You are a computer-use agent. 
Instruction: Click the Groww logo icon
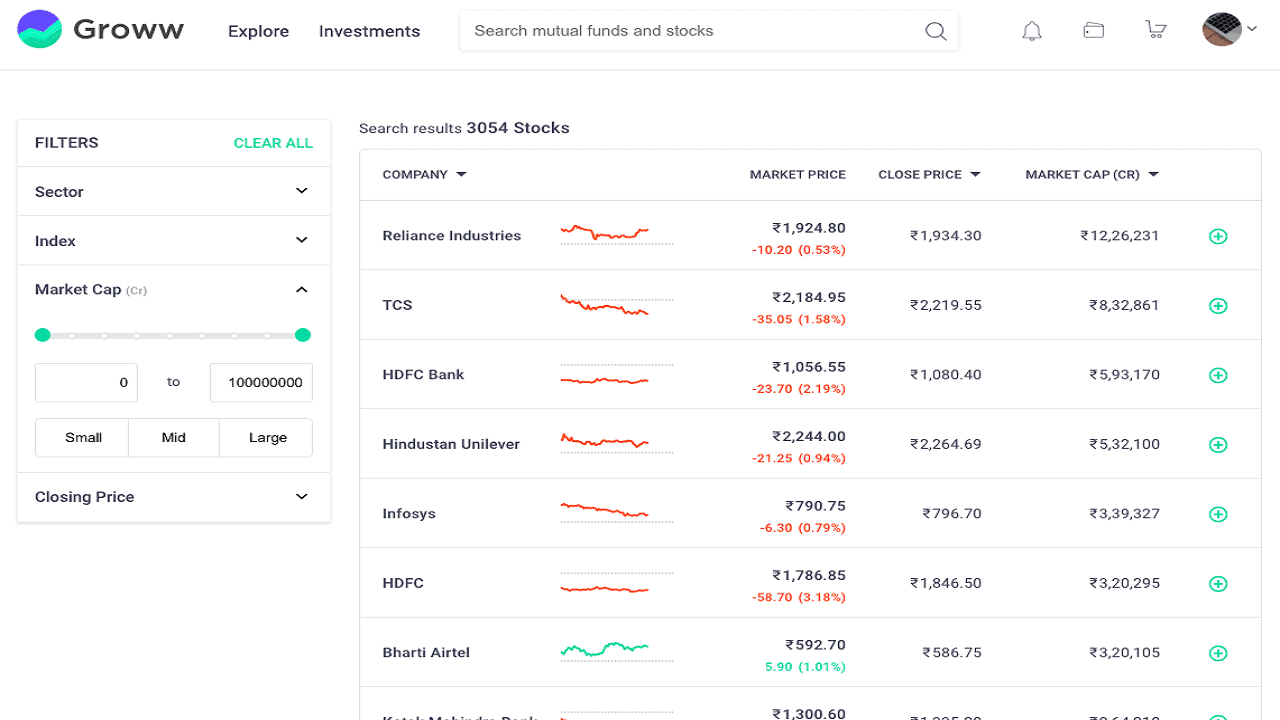(40, 30)
